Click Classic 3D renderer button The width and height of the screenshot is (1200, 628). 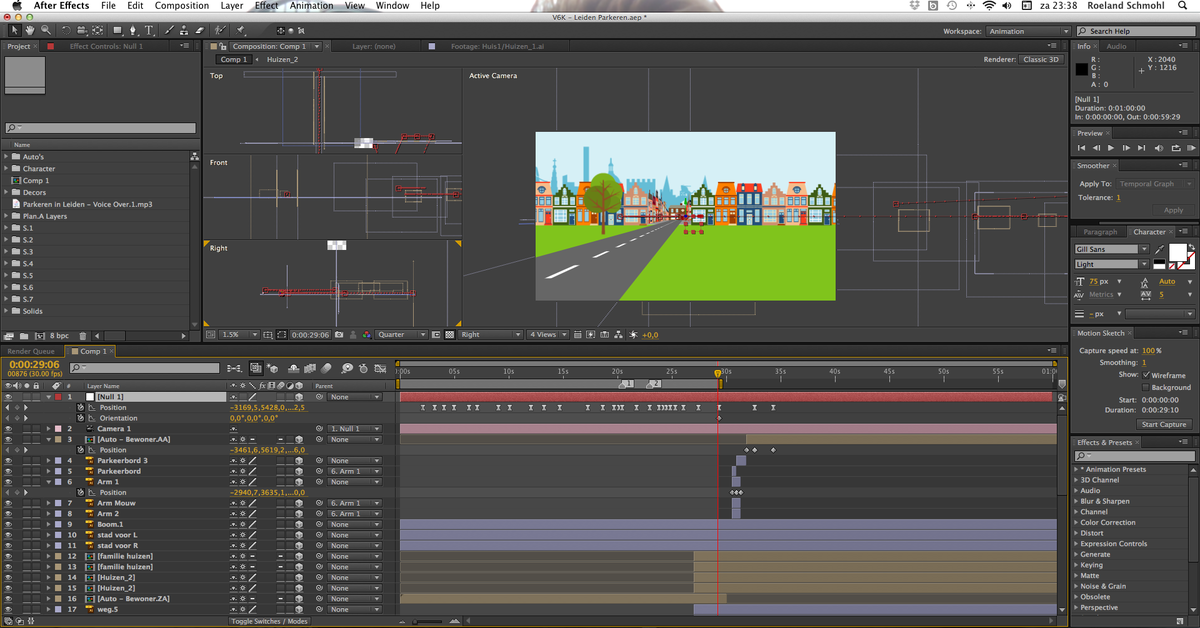(1040, 59)
